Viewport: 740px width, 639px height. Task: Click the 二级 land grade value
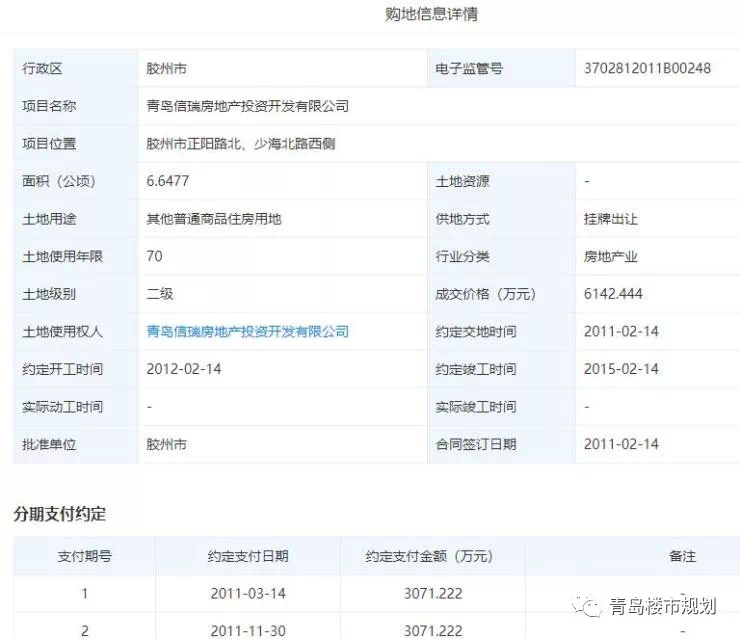pyautogui.click(x=160, y=294)
